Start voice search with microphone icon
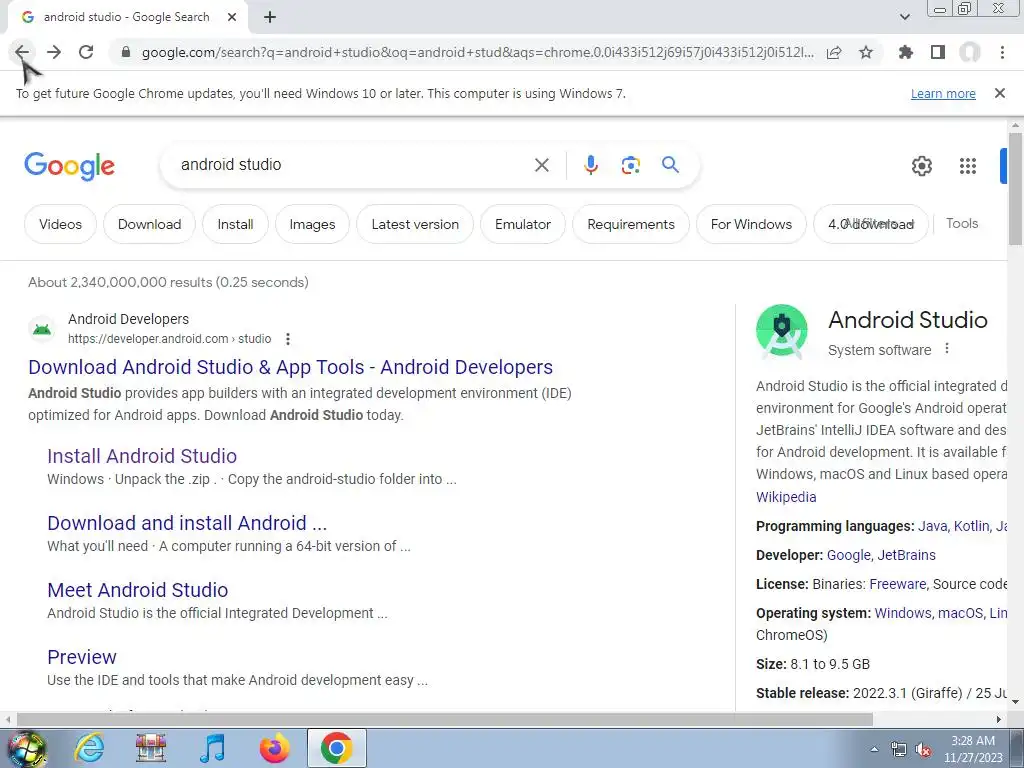This screenshot has width=1024, height=768. [x=590, y=165]
